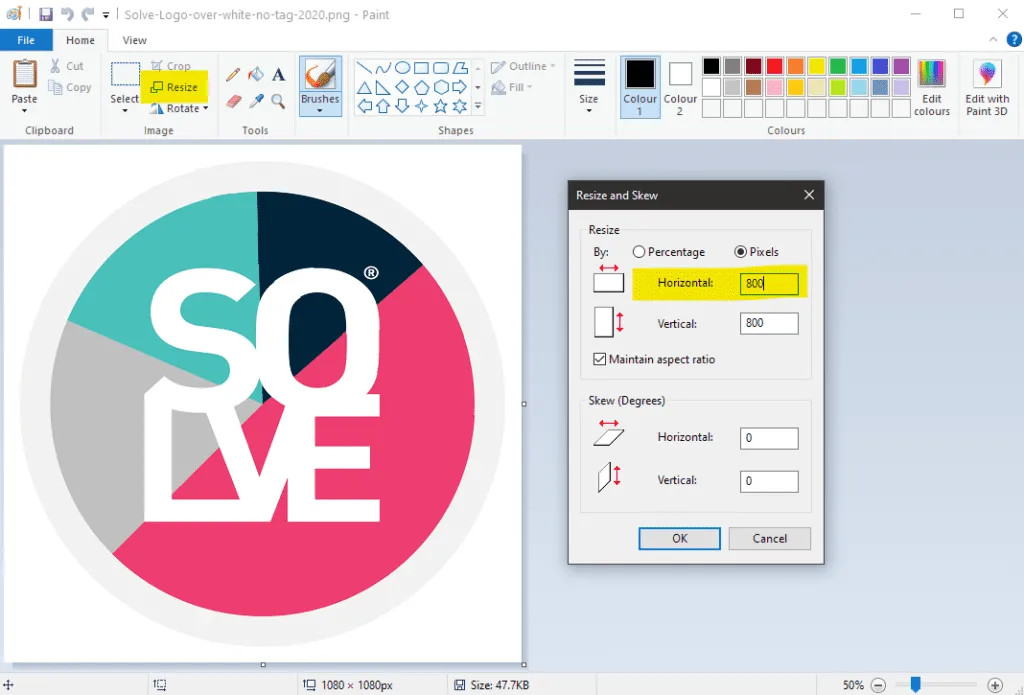Choose the Triangle shape
Screen dimensions: 1024x695
tap(364, 87)
